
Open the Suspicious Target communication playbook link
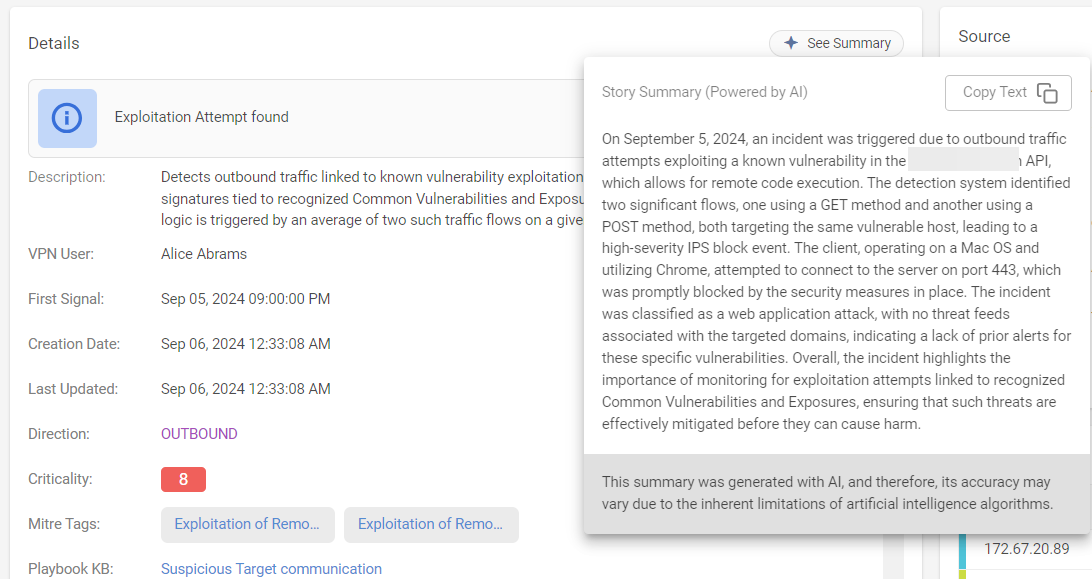click(x=271, y=568)
